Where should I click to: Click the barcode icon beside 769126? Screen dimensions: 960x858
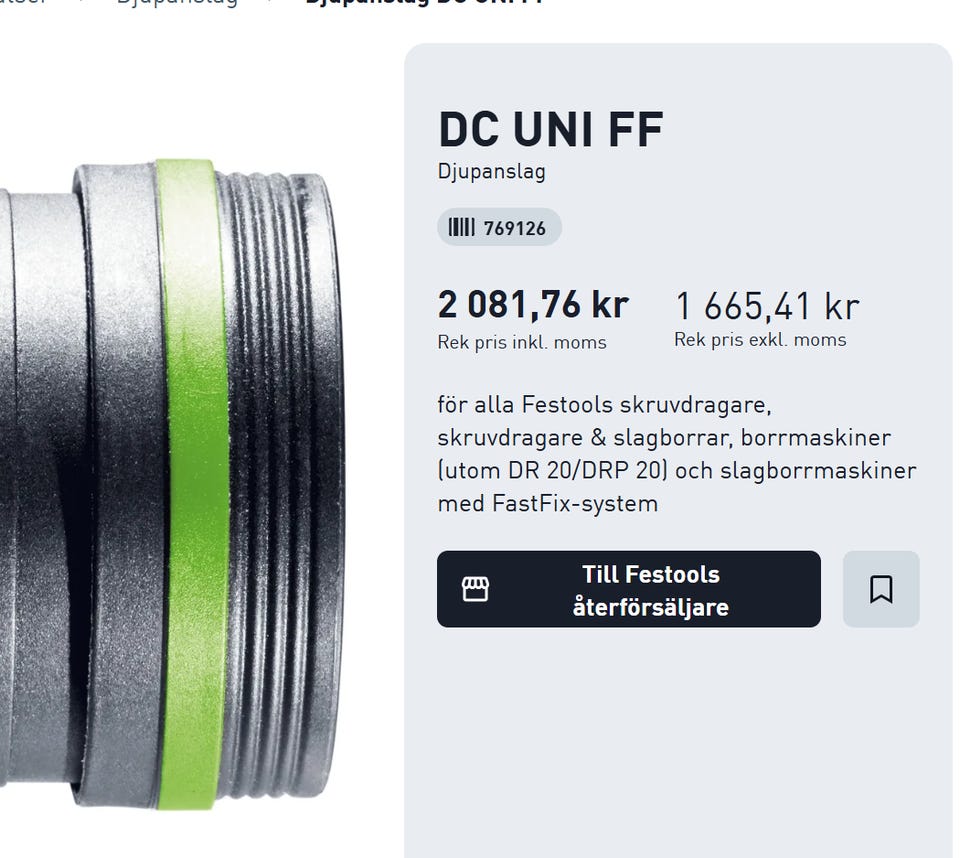click(x=461, y=227)
